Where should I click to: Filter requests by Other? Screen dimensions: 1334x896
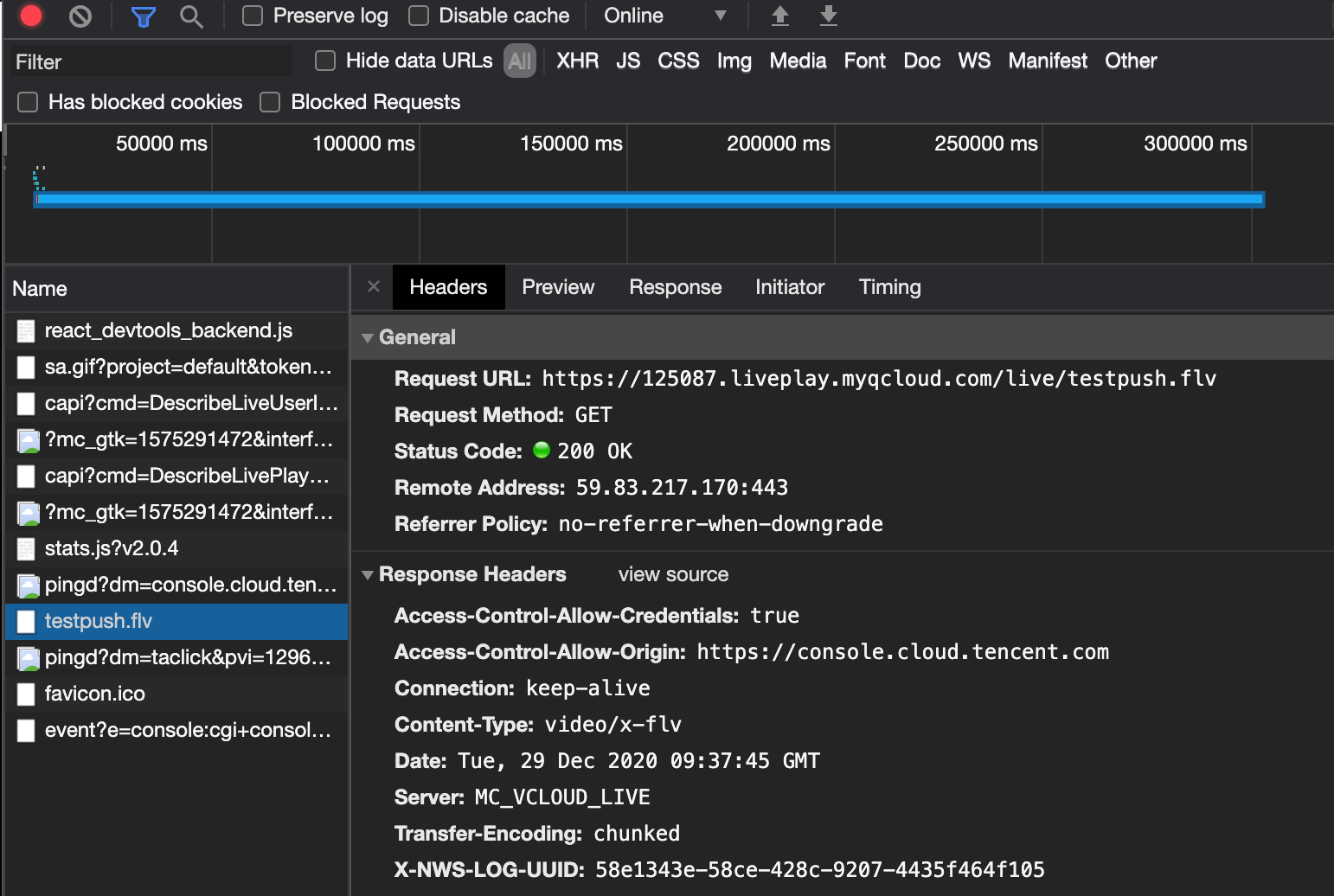[1131, 61]
